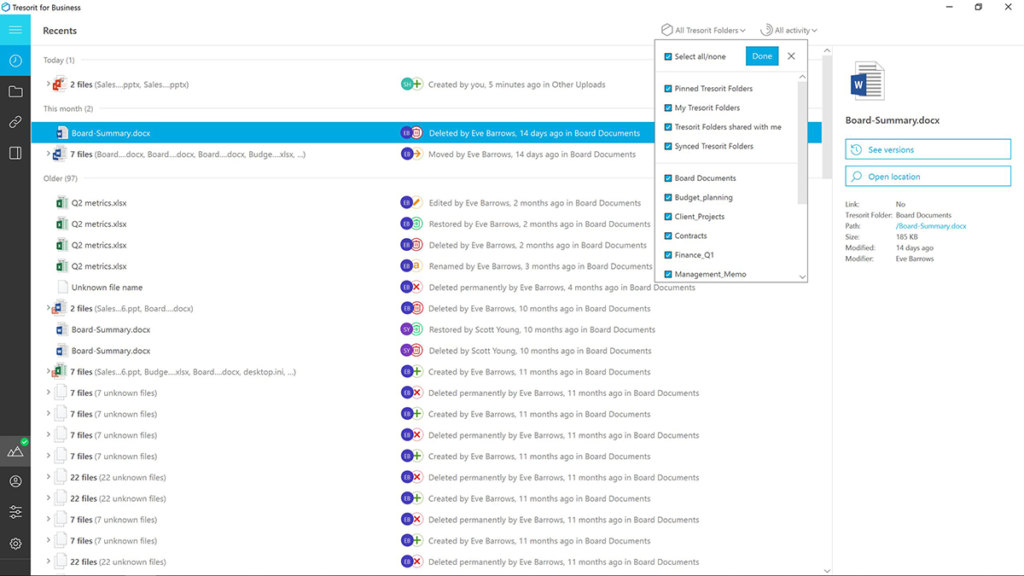1024x576 pixels.
Task: Toggle the Select all/none checkbox
Action: tap(668, 57)
